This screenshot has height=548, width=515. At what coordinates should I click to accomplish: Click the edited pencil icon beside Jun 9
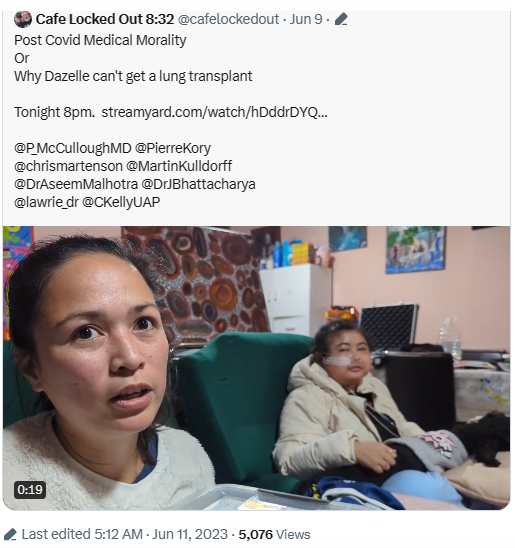[341, 19]
